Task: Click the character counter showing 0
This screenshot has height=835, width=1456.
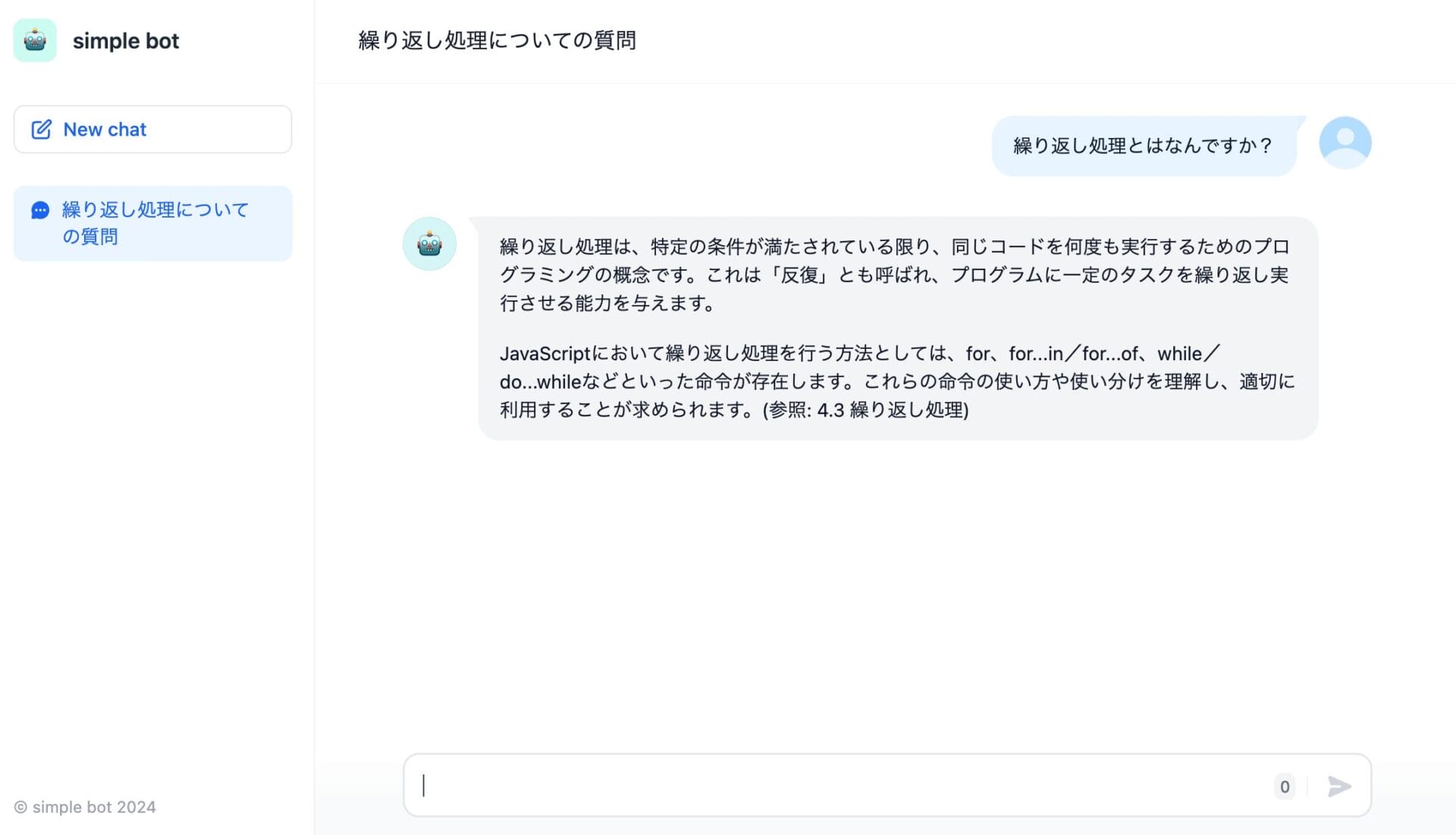Action: coord(1285,786)
